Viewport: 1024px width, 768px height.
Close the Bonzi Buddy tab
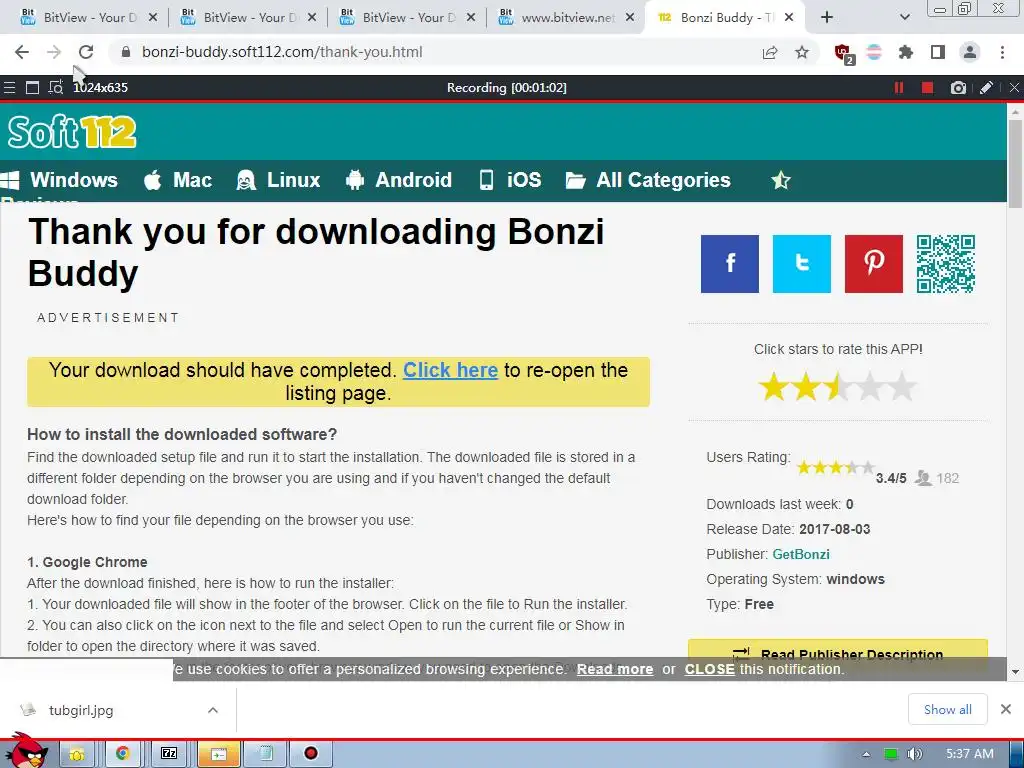pyautogui.click(x=789, y=18)
